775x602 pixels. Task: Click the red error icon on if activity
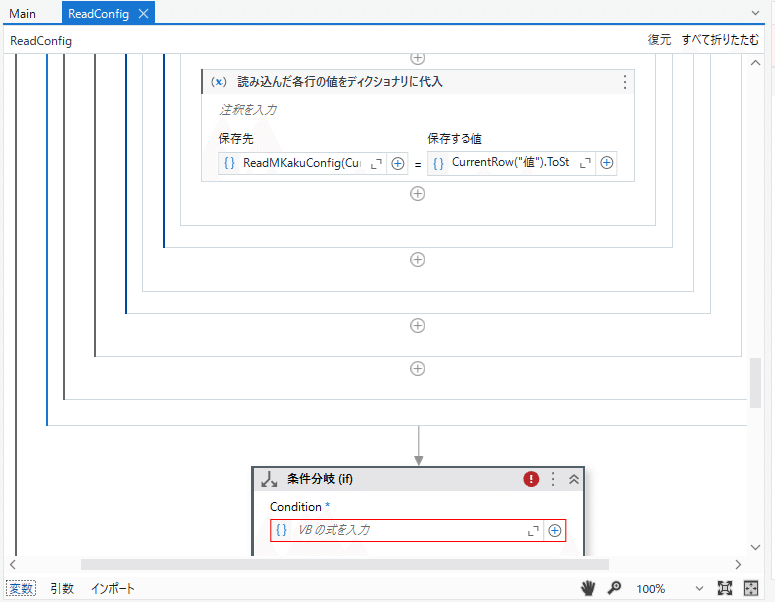[x=531, y=479]
